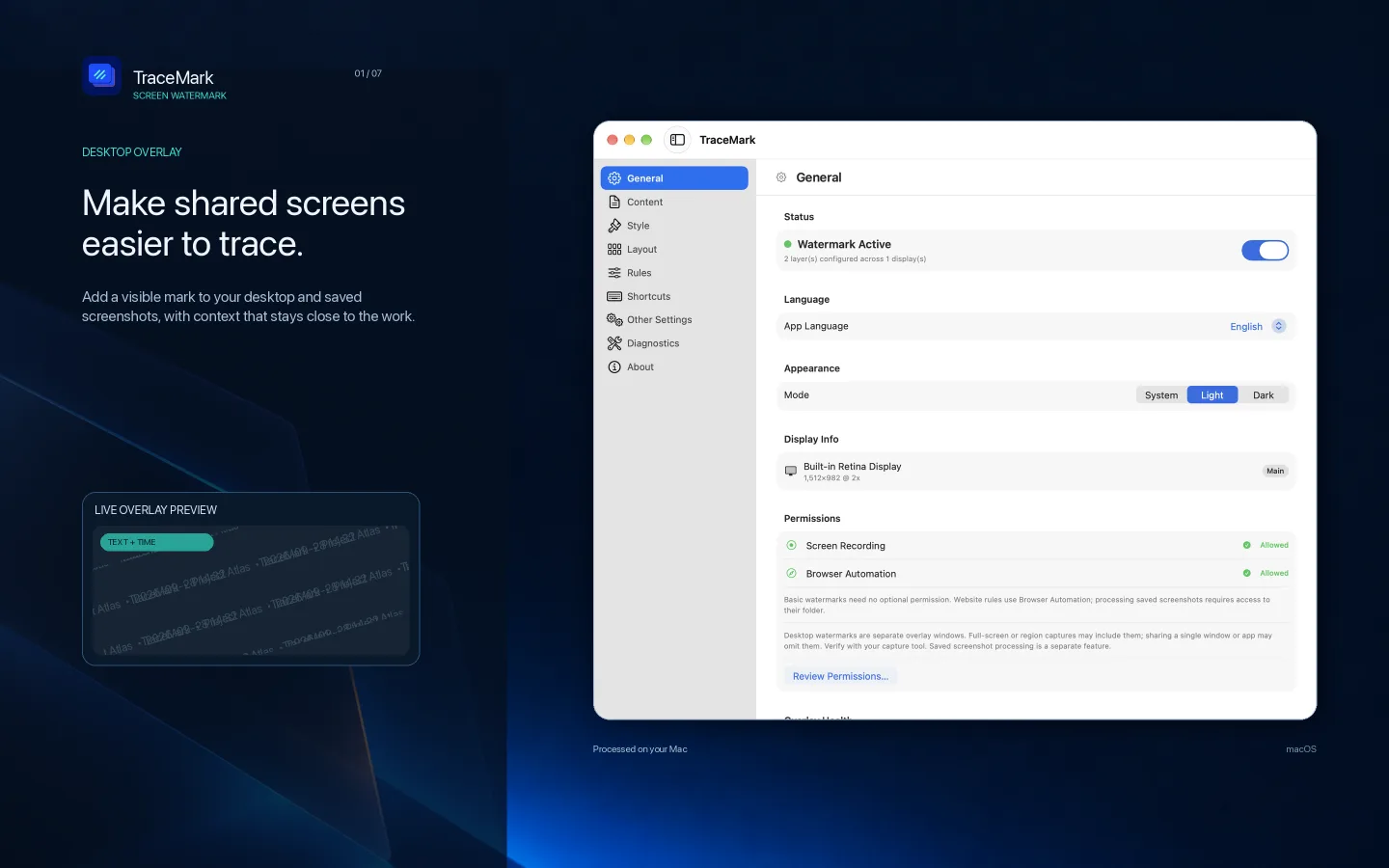
Task: Click the Shortcuts keyboard icon
Action: 614,296
